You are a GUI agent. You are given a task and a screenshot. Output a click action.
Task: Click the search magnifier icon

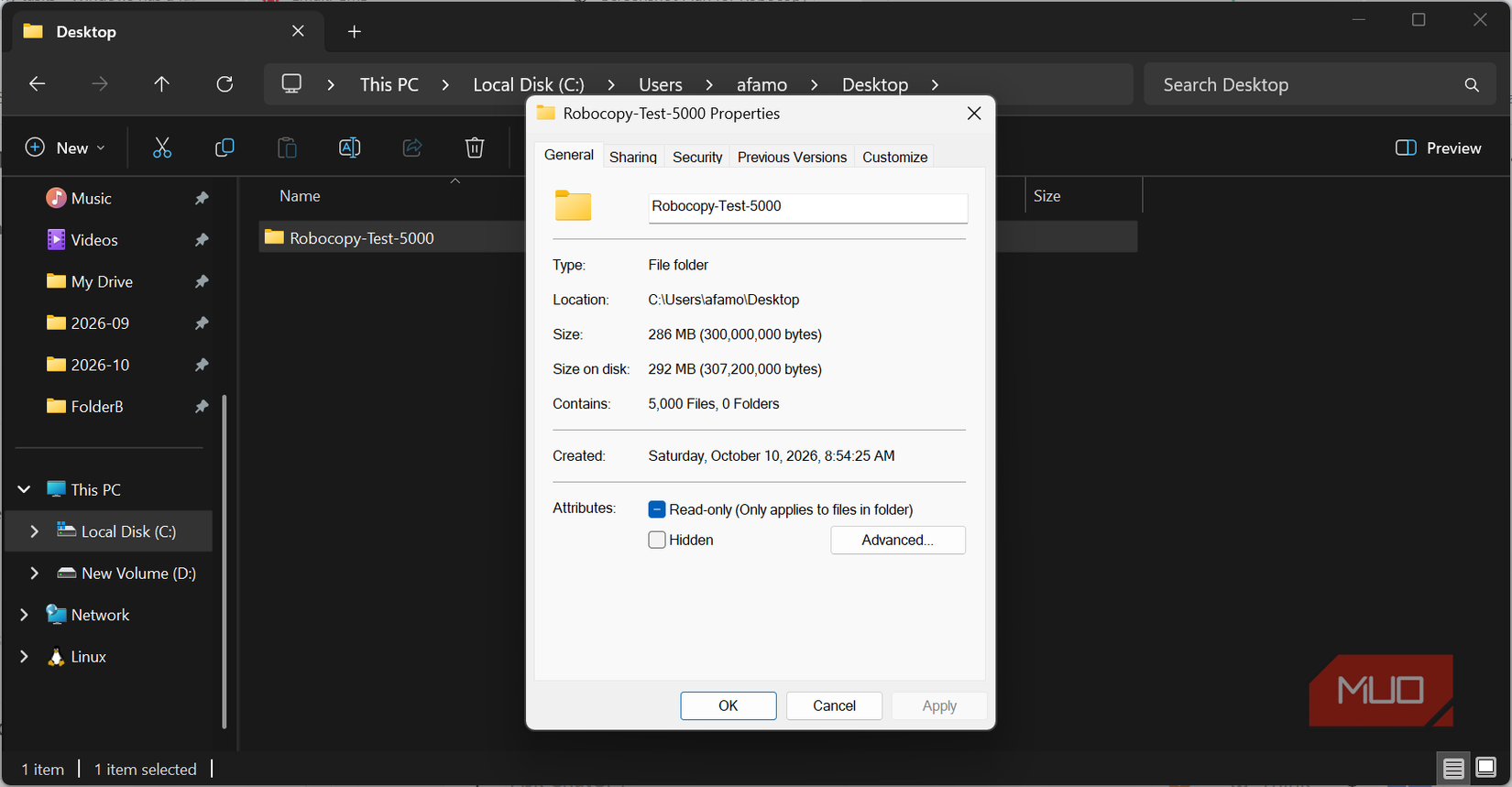tap(1472, 85)
